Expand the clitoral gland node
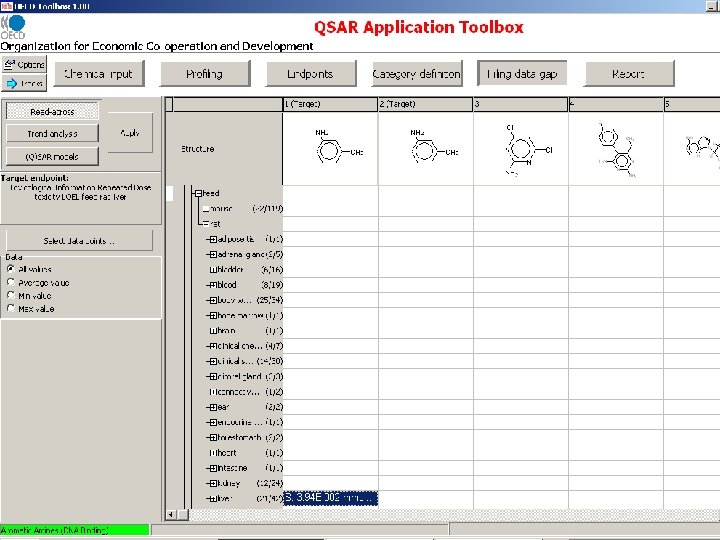 pyautogui.click(x=213, y=377)
